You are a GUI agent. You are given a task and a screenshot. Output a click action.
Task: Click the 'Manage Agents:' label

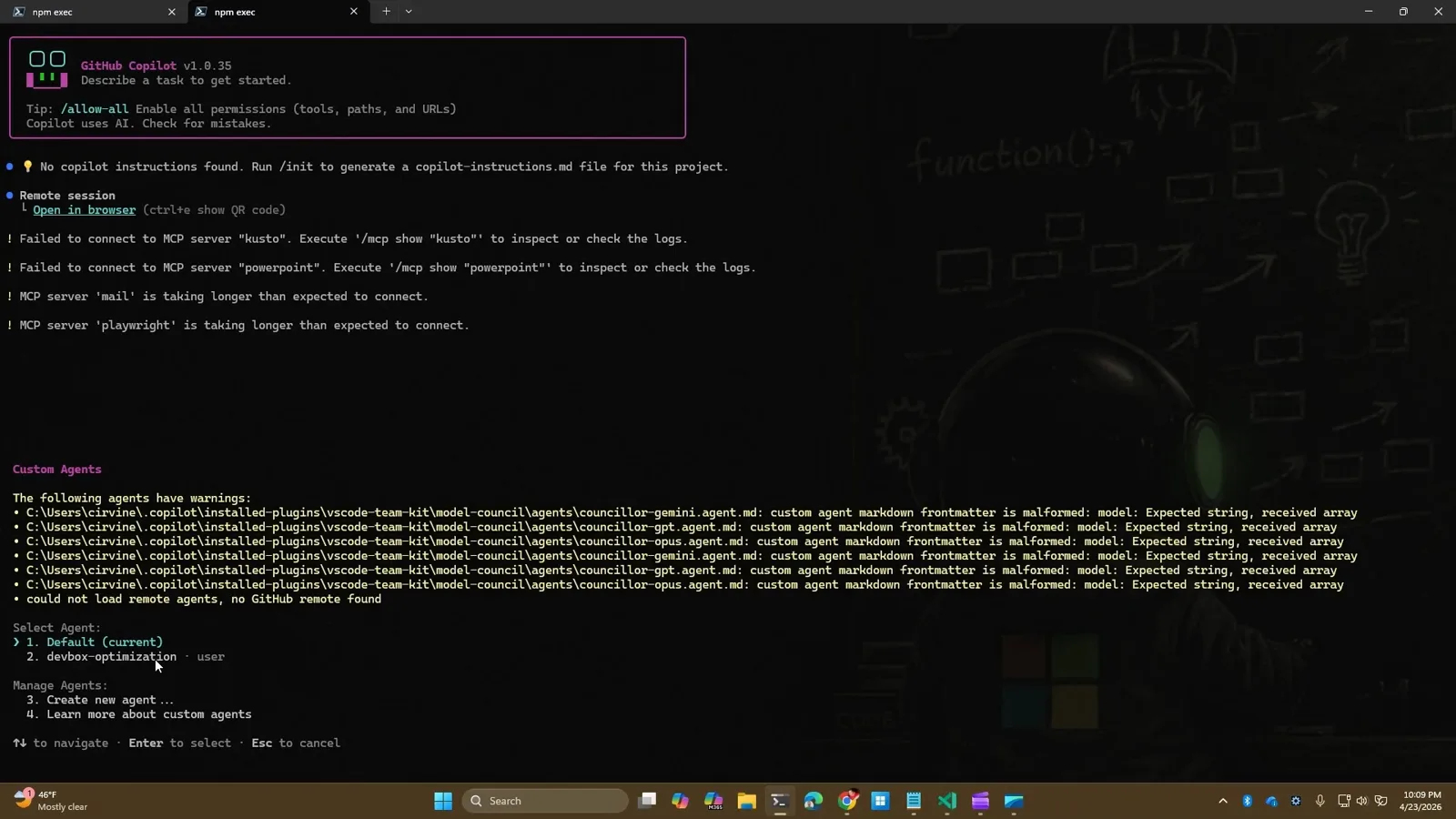(60, 685)
